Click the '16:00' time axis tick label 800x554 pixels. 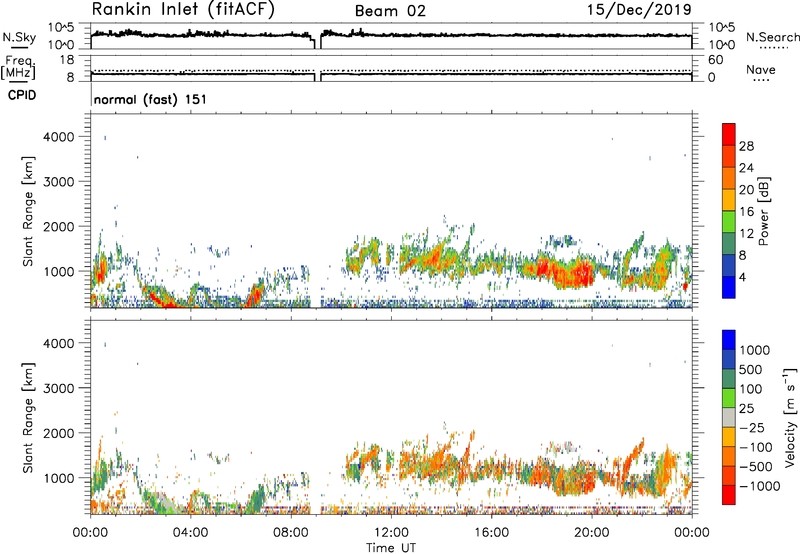click(x=491, y=533)
